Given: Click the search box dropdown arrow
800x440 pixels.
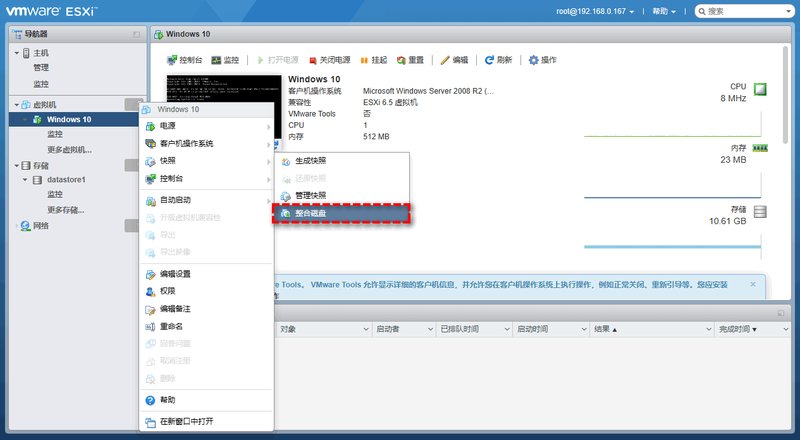Looking at the screenshot, I should 789,11.
